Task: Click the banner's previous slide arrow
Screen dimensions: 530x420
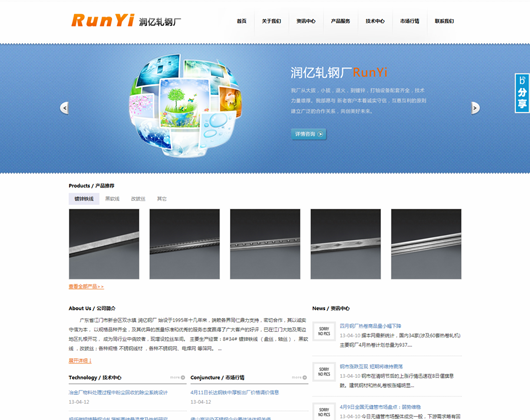Action: tap(64, 108)
